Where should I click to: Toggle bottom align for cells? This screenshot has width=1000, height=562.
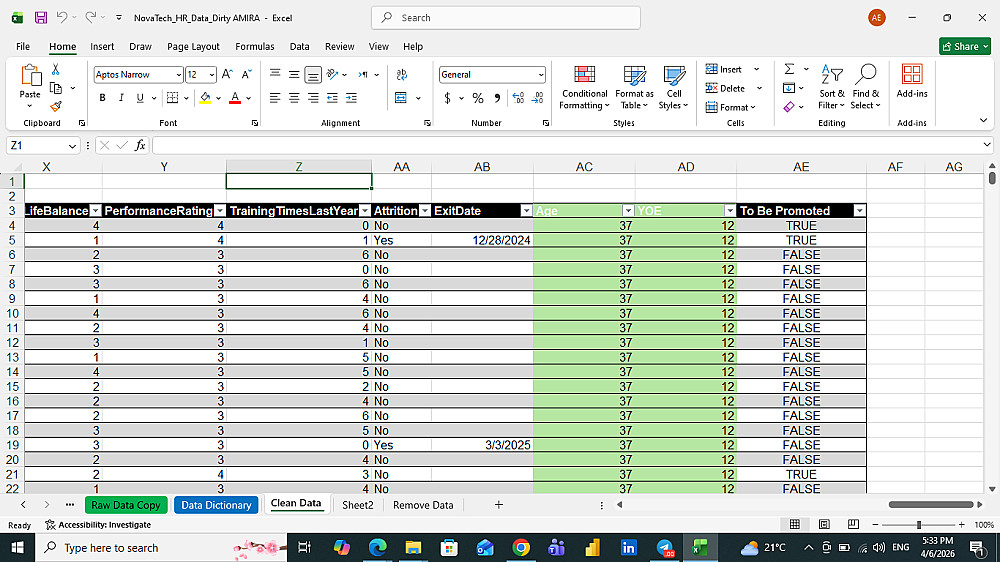pos(313,75)
